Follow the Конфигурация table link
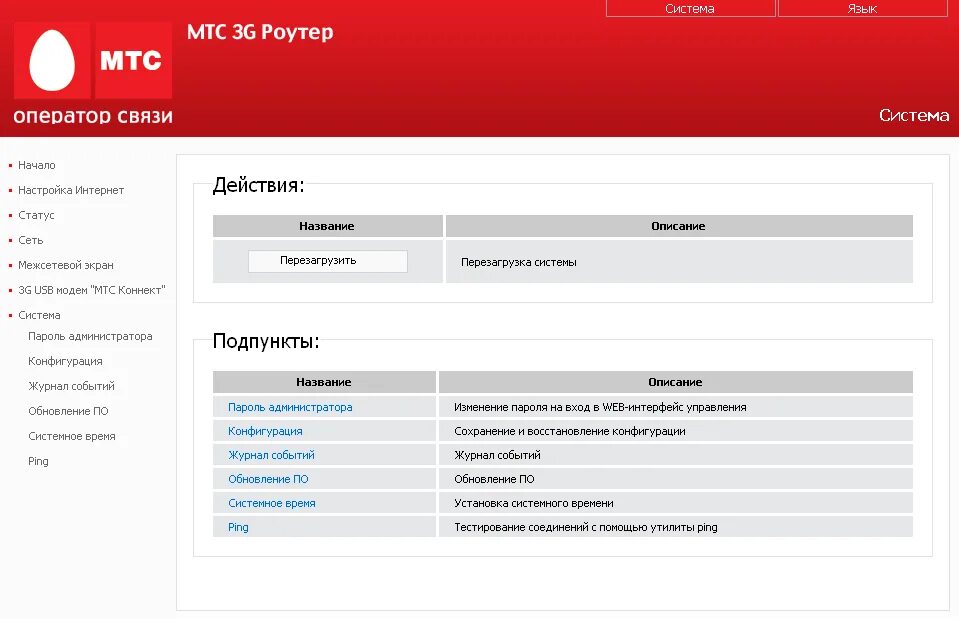Viewport: 959px width, 619px height. (265, 431)
